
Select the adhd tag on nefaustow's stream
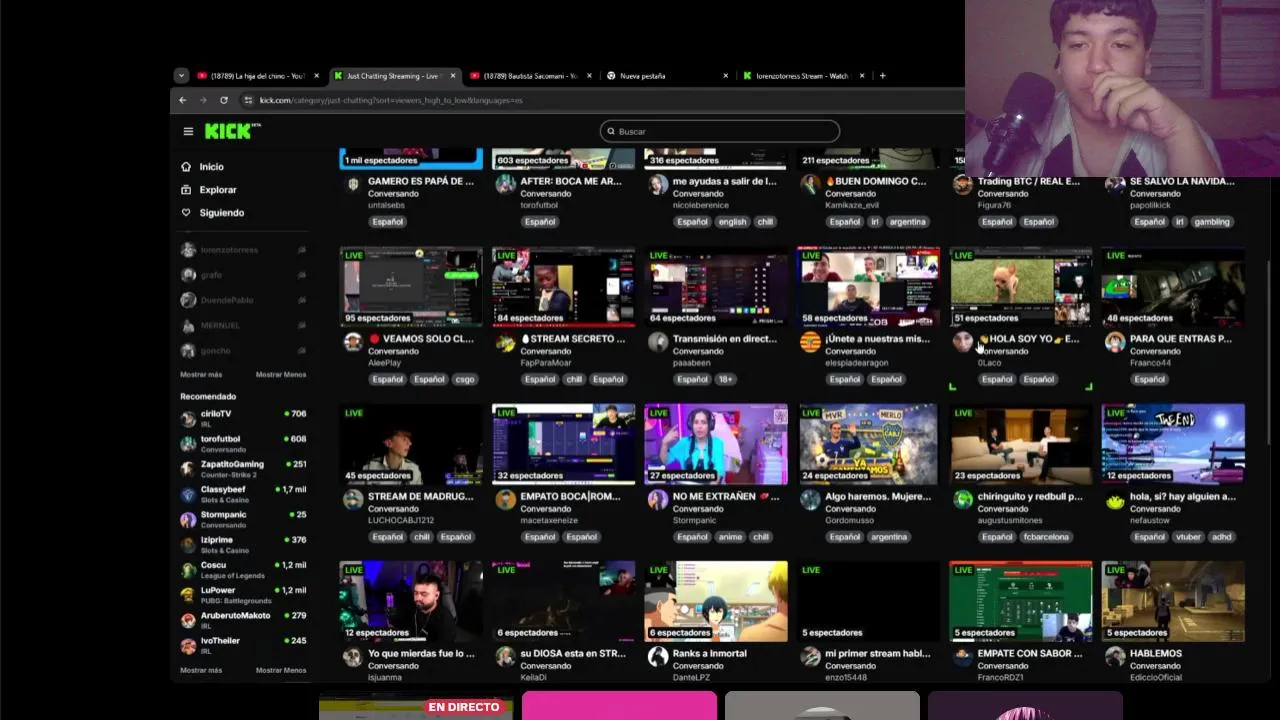coord(1221,537)
